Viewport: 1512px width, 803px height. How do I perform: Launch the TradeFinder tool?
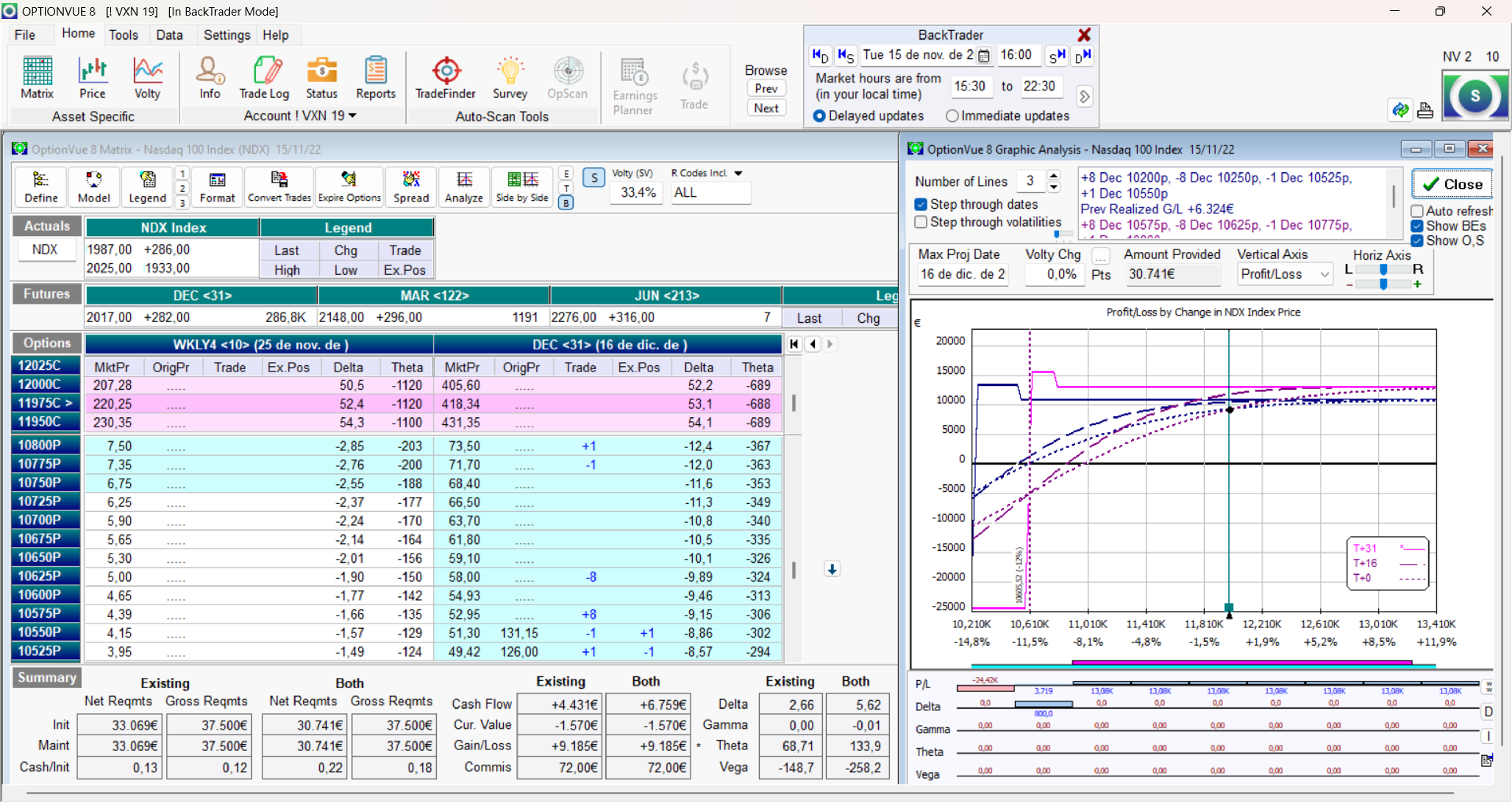tap(445, 78)
